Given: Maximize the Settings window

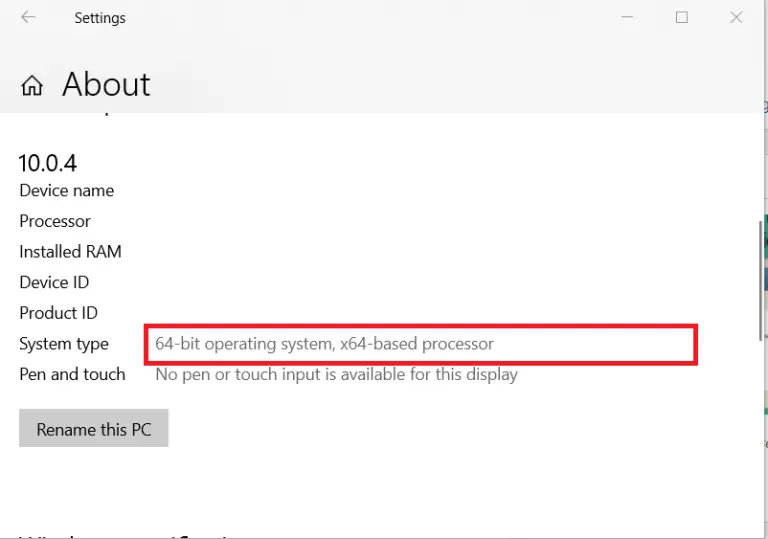Looking at the screenshot, I should [682, 18].
